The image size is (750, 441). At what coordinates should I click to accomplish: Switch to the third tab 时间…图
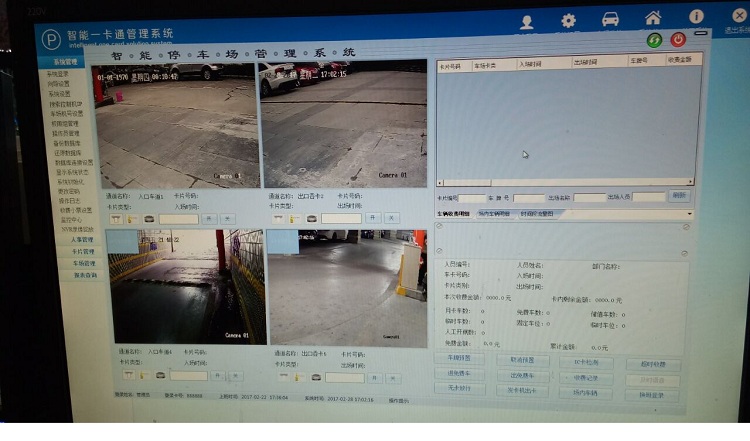pyautogui.click(x=537, y=214)
